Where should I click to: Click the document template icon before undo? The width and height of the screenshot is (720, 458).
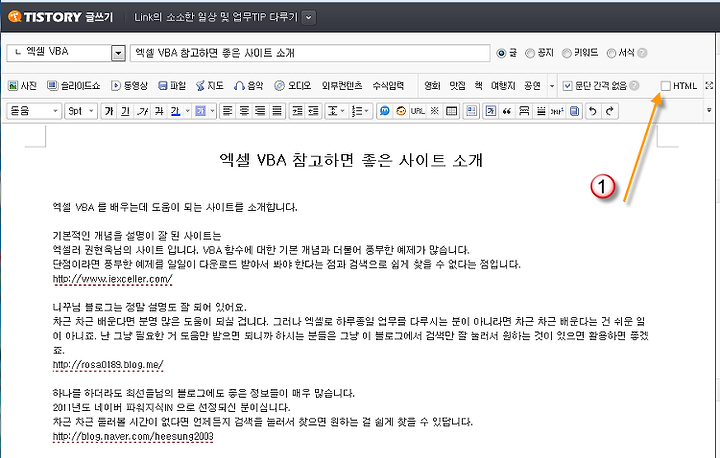point(574,111)
